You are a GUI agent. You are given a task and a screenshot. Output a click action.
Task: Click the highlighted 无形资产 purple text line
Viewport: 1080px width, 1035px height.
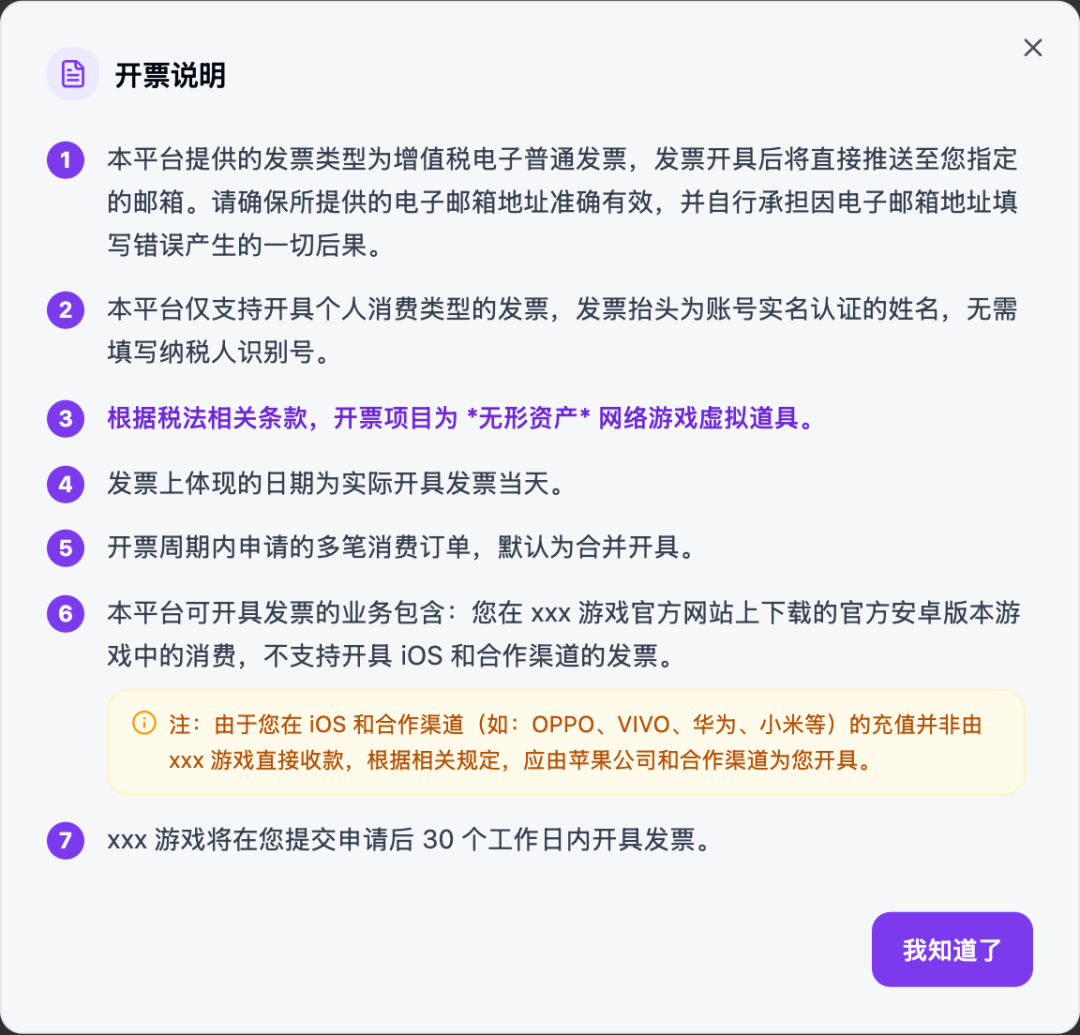461,418
